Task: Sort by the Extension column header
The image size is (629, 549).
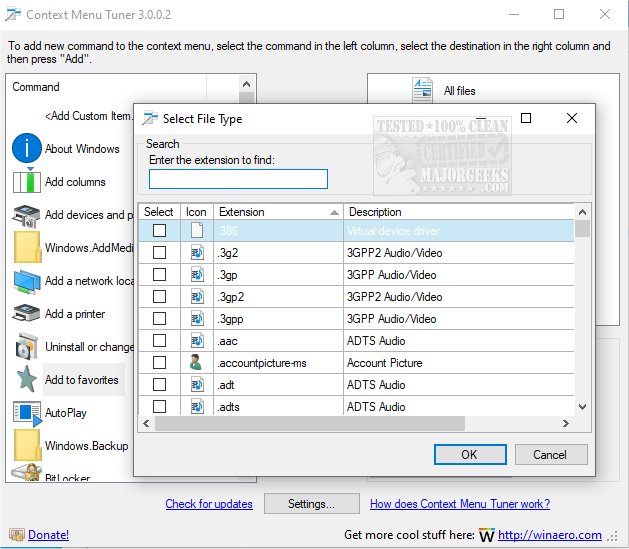Action: pos(277,212)
